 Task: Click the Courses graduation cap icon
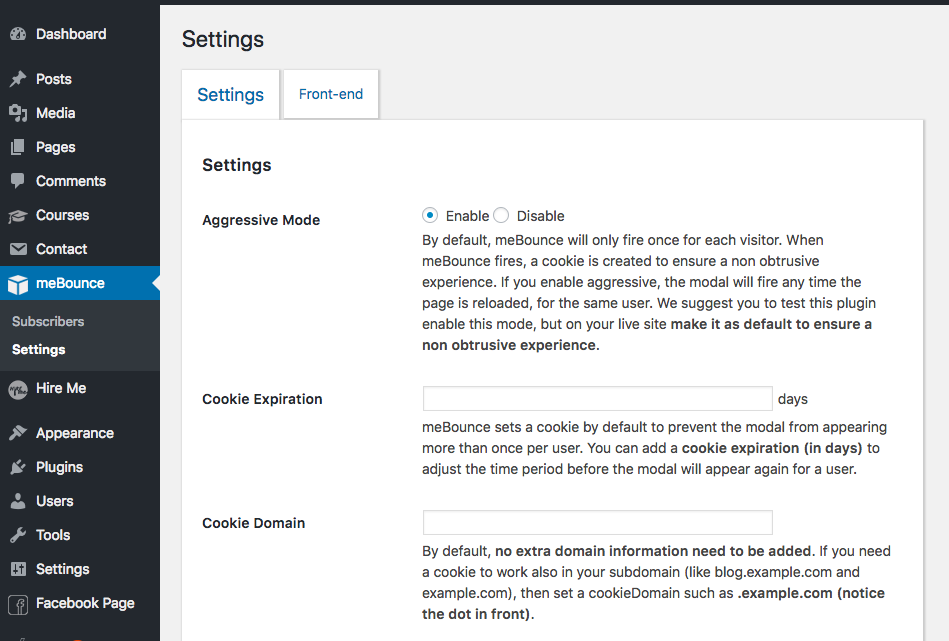(x=18, y=215)
